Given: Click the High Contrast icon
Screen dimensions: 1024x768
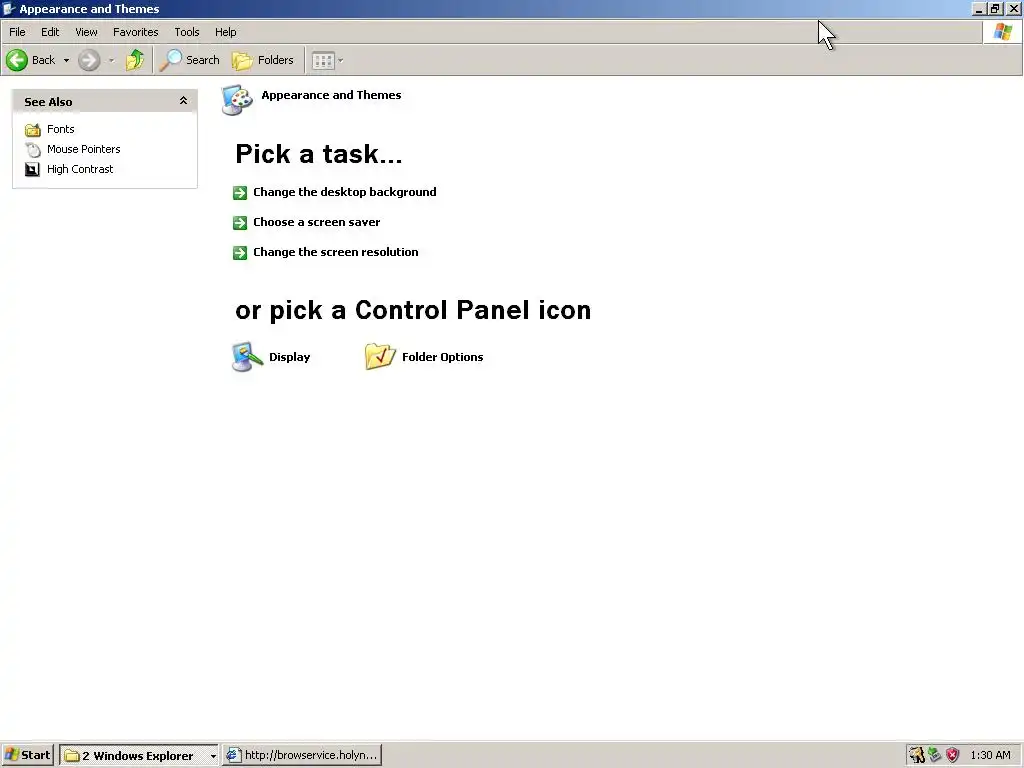Looking at the screenshot, I should [x=32, y=170].
